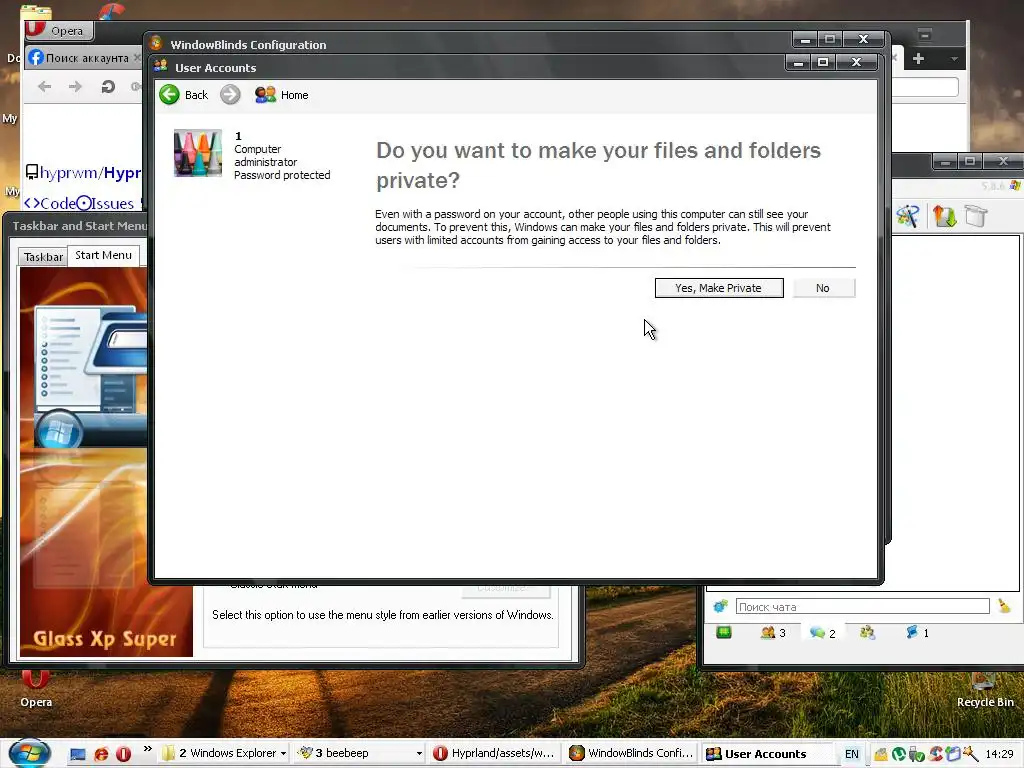Open the hyprwm/Hyprland repository link
Image resolution: width=1024 pixels, height=768 pixels.
click(89, 172)
